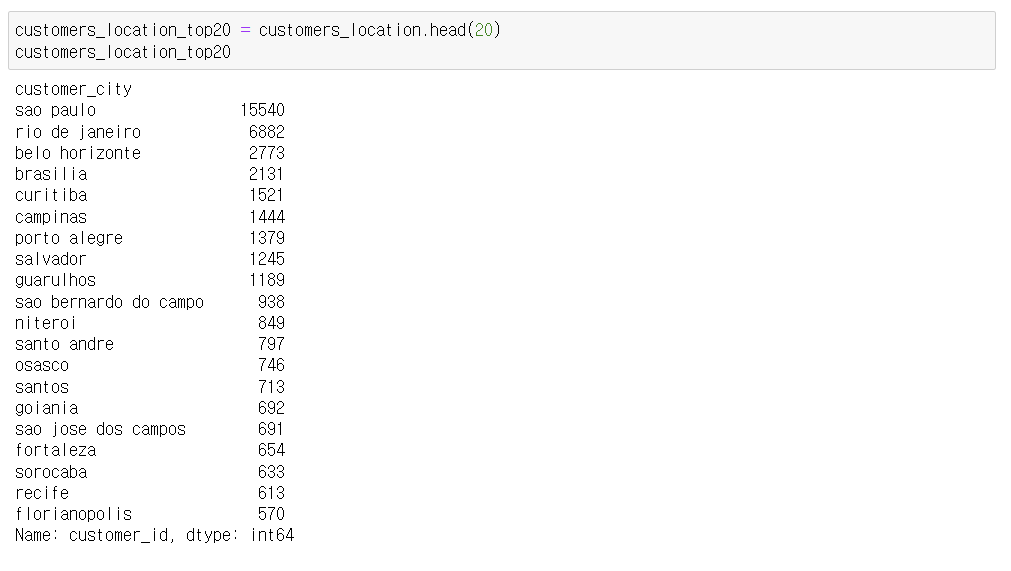Screen dimensions: 1011x571
Task: Click the value 613
Action: click(271, 493)
